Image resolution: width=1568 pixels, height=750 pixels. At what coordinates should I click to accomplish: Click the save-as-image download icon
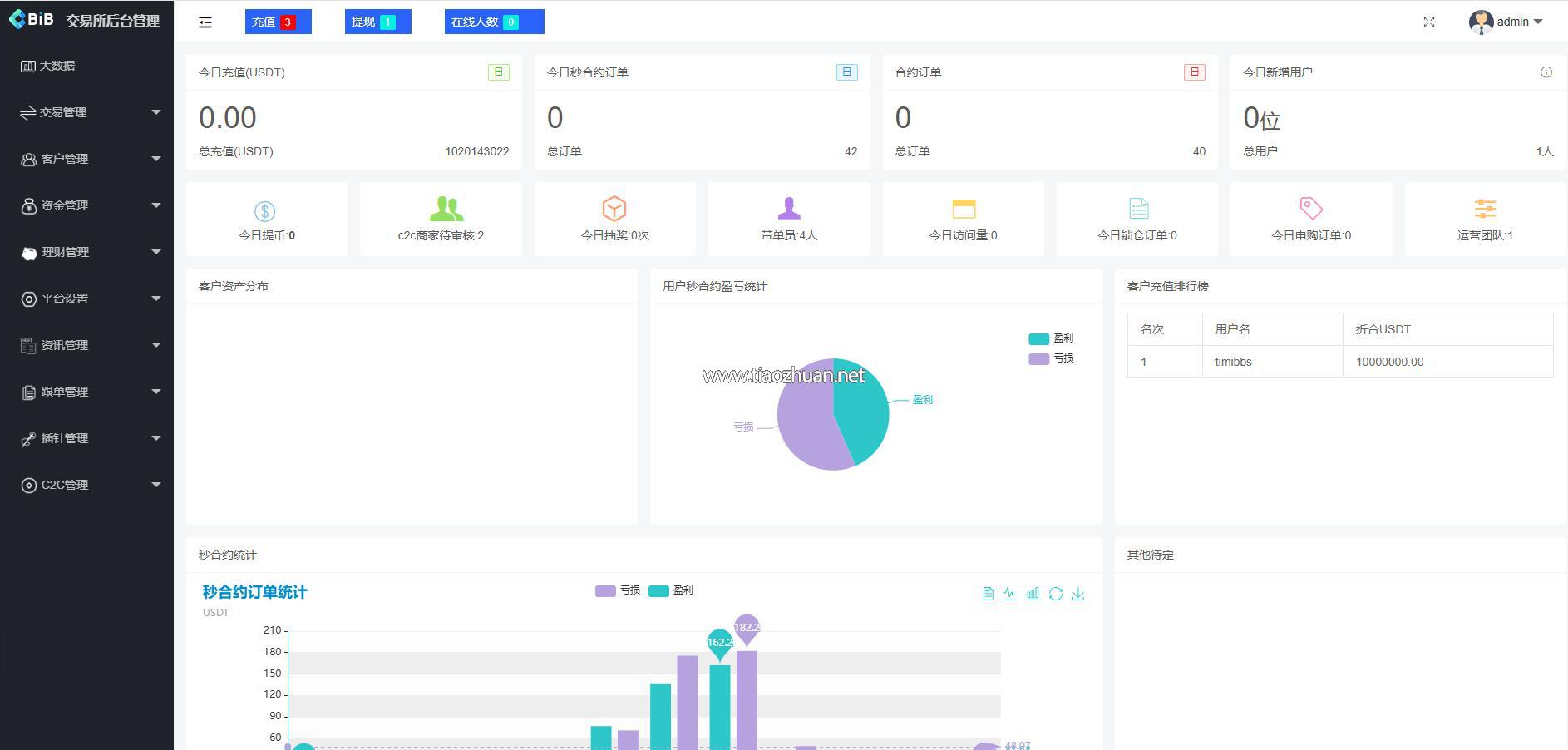[1078, 594]
